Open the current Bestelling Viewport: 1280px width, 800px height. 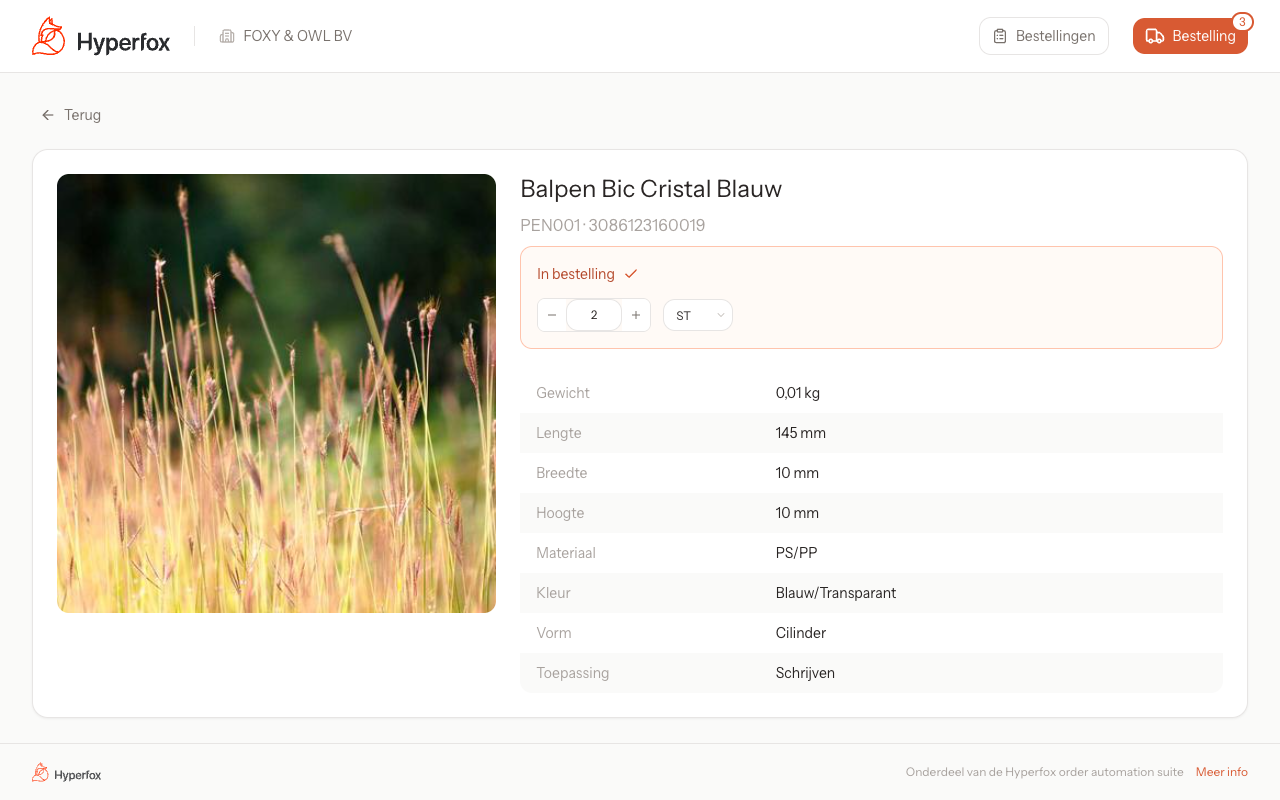coord(1190,35)
